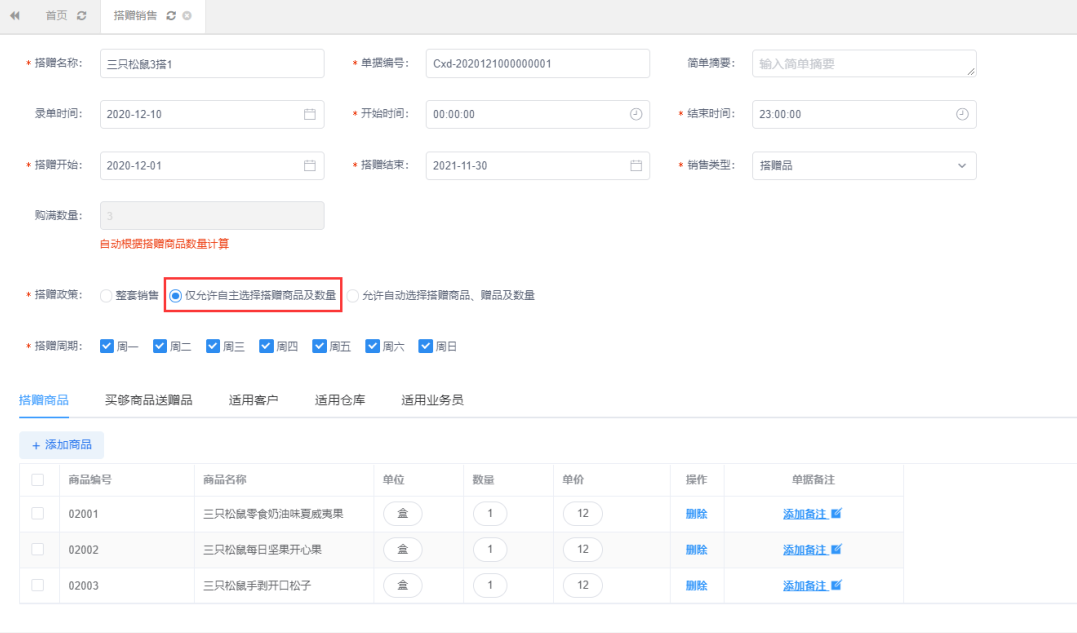Uncheck the 周四 checkbox

[266, 346]
